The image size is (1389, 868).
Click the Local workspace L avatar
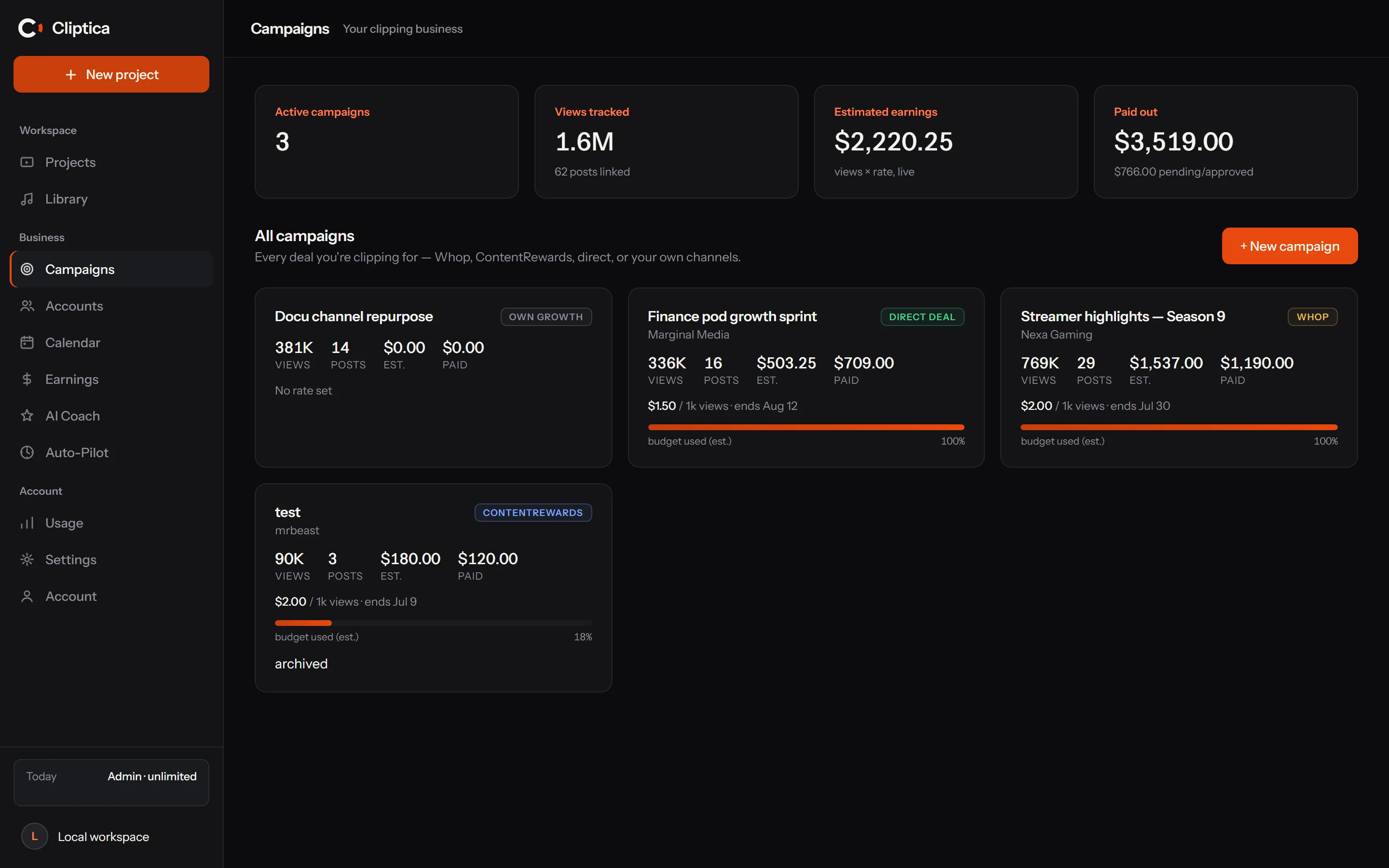click(x=34, y=837)
